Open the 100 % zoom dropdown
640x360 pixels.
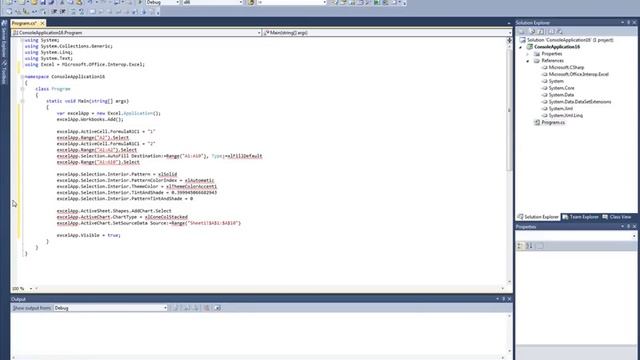(x=31, y=289)
